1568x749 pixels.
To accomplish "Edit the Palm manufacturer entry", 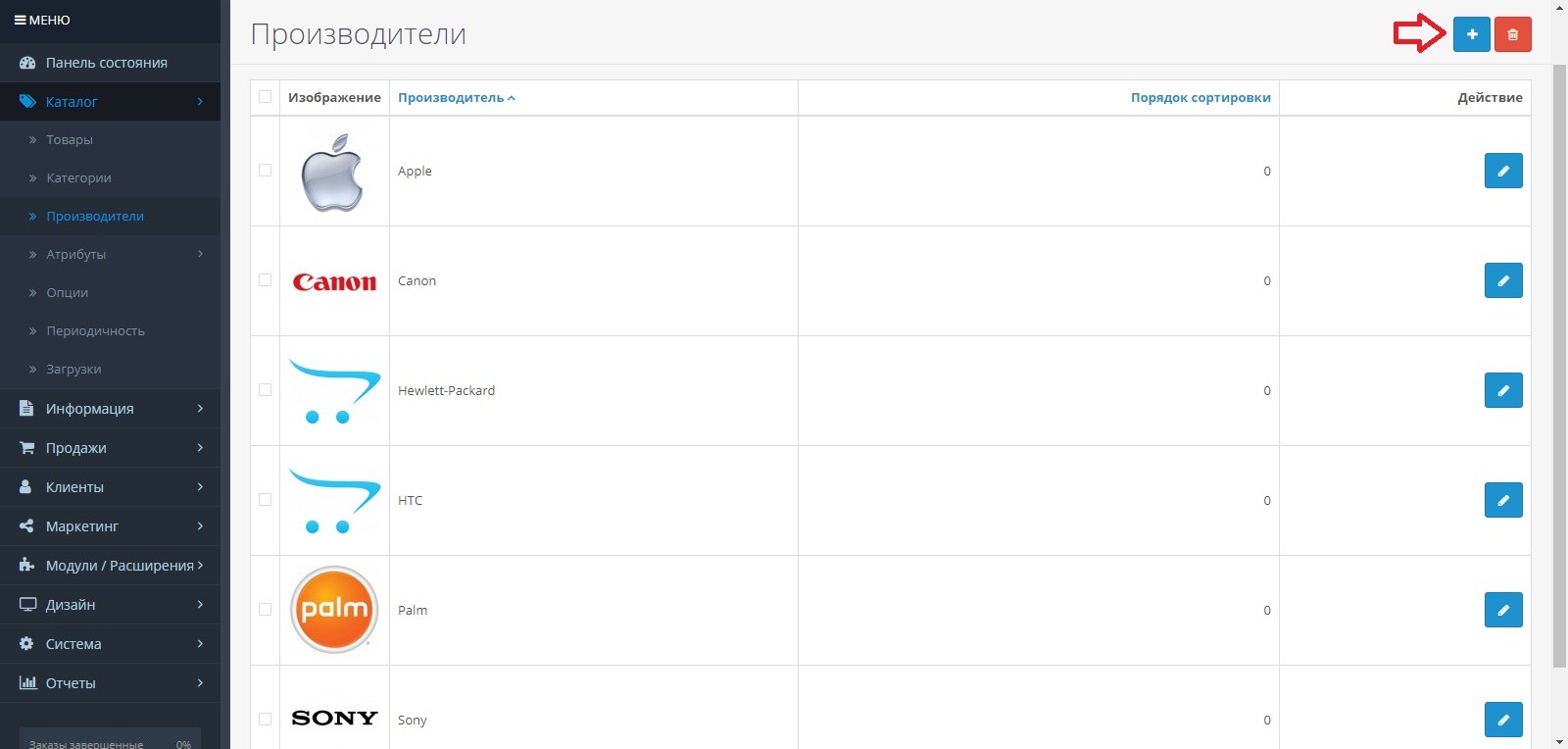I will [x=1502, y=610].
